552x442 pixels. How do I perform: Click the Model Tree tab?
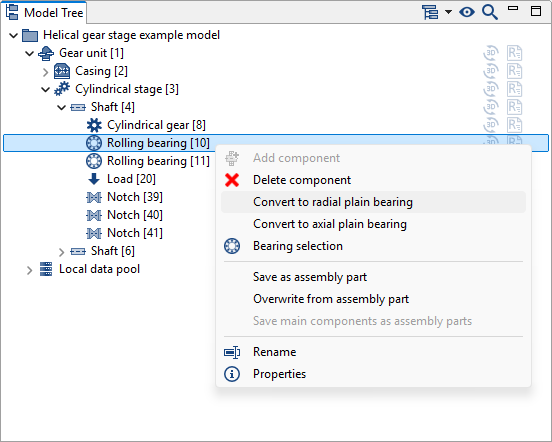[44, 13]
